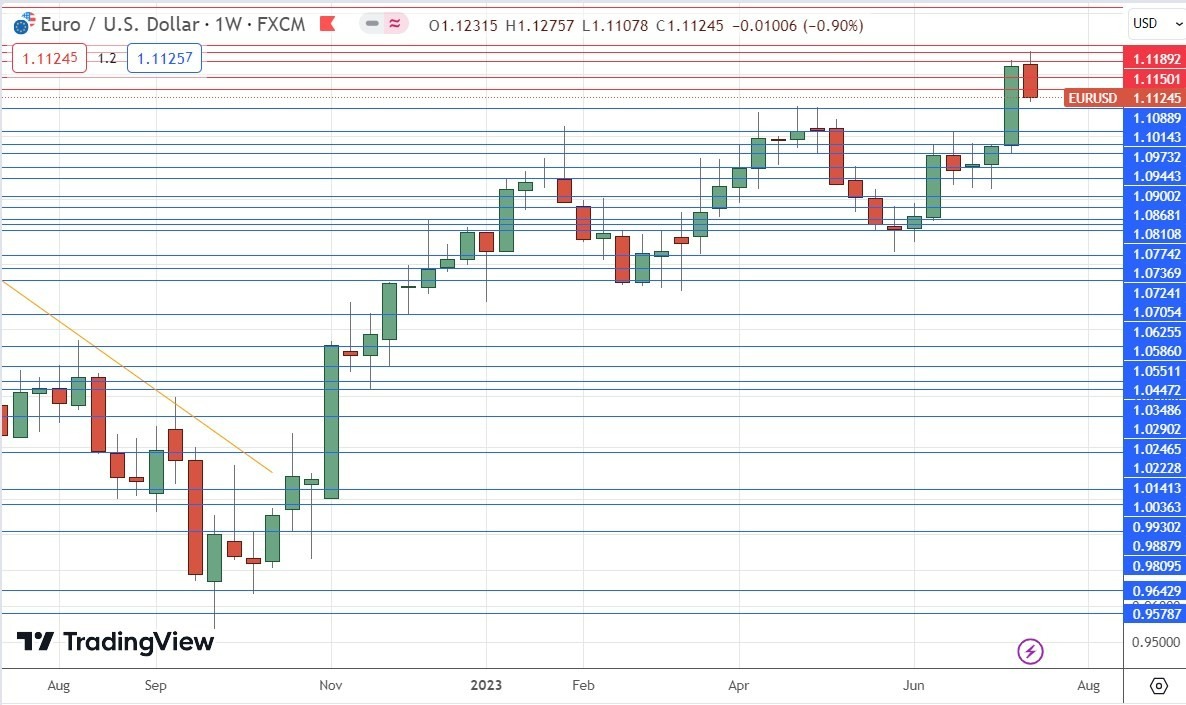
Task: Click the red flag bookmark icon
Action: pos(329,24)
